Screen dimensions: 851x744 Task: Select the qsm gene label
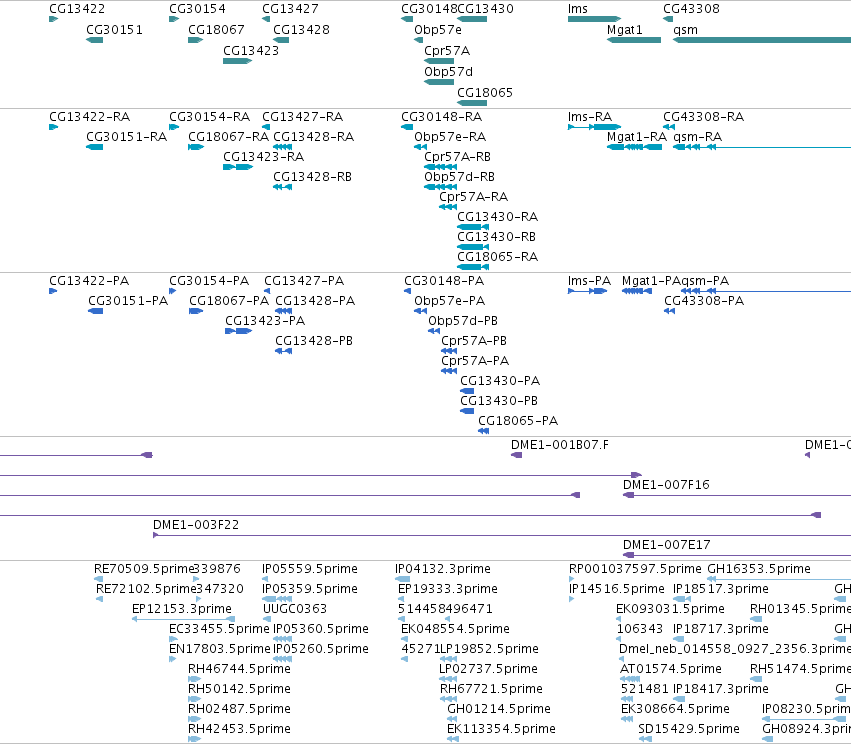(x=685, y=30)
